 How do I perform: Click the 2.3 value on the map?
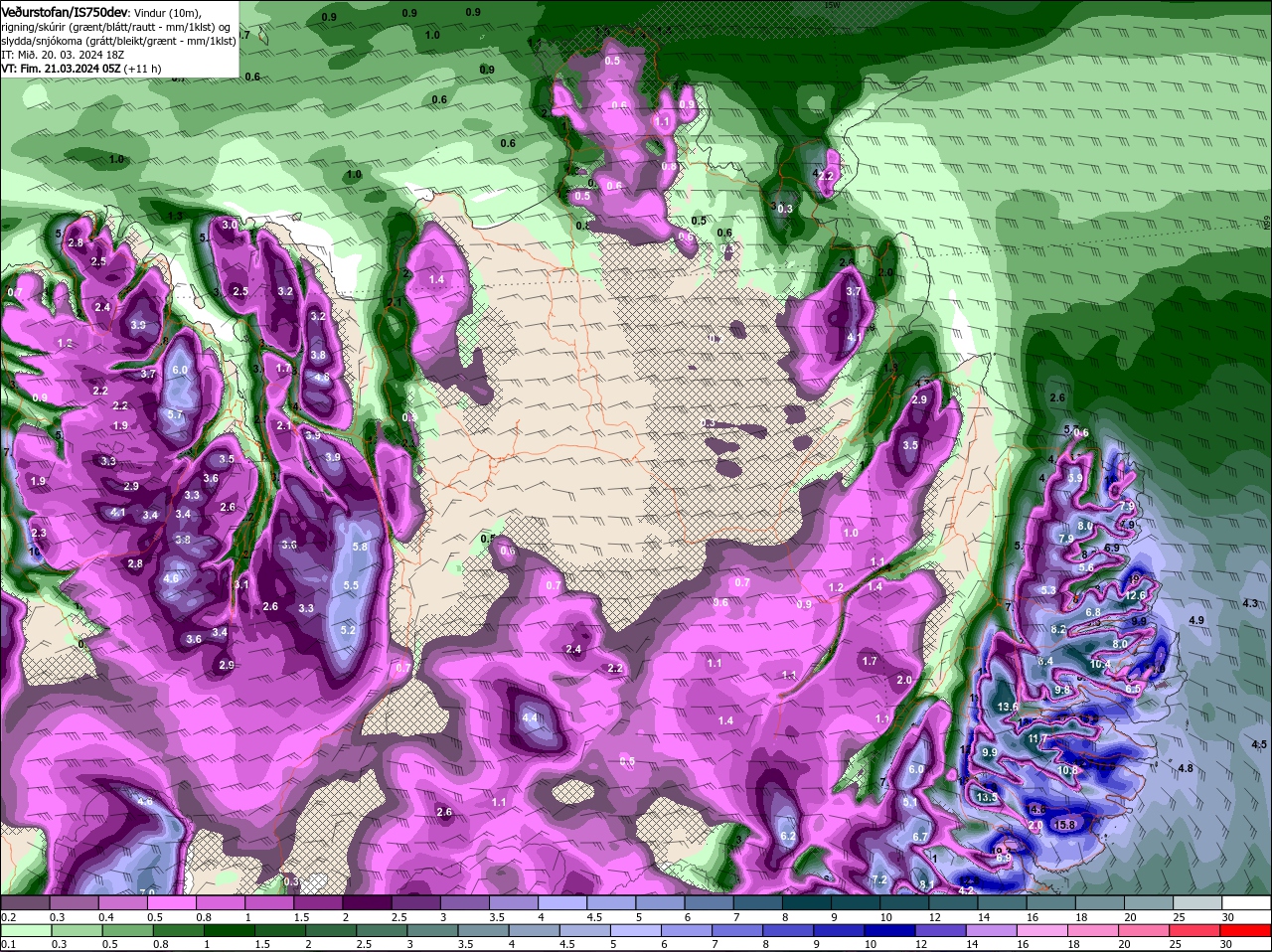[40, 534]
